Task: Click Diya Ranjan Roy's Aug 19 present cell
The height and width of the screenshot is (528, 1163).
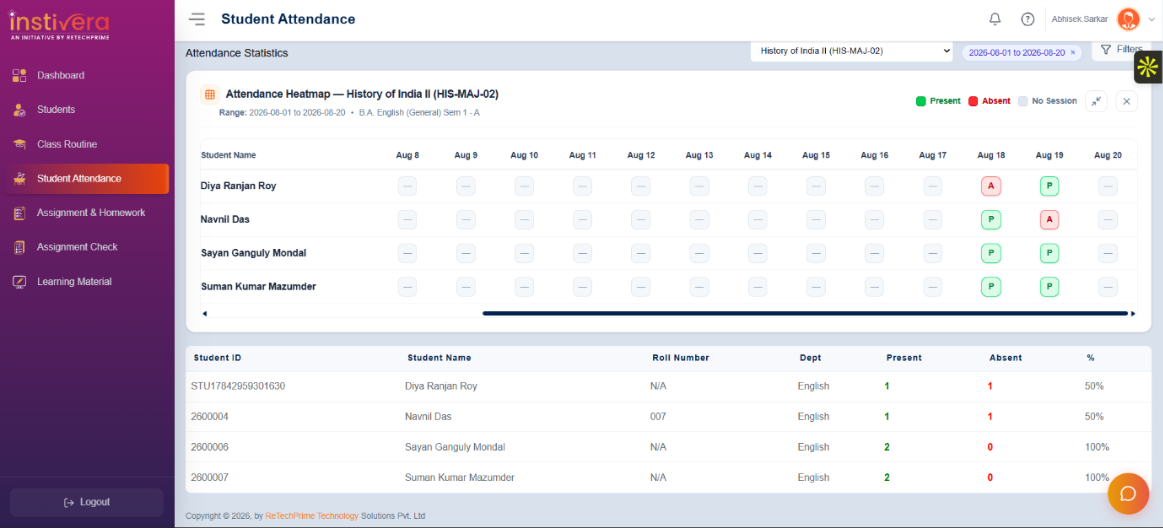Action: pyautogui.click(x=1049, y=186)
